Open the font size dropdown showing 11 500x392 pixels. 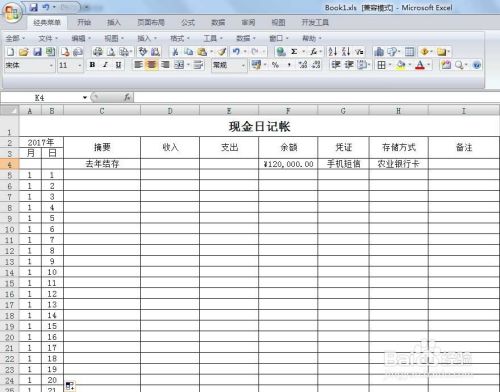click(x=80, y=65)
